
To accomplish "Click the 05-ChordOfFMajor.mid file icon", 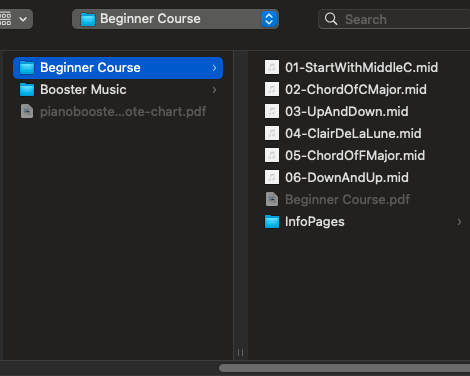I will click(x=272, y=155).
